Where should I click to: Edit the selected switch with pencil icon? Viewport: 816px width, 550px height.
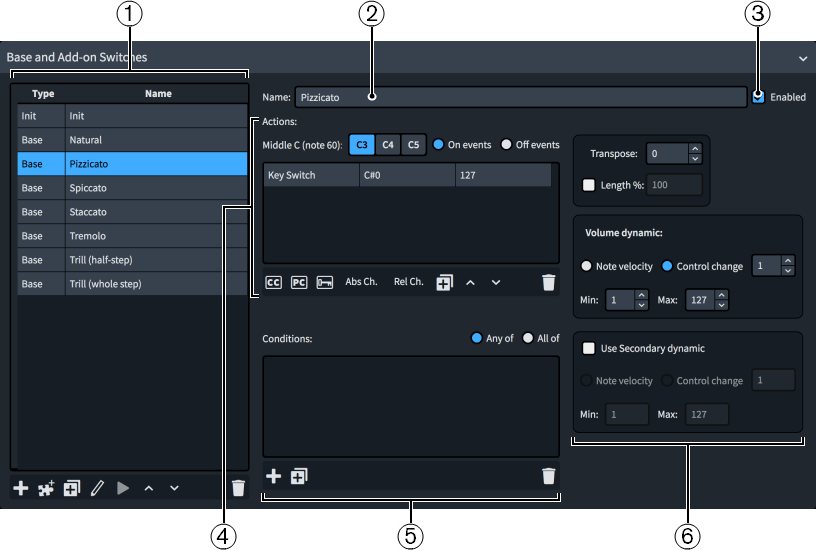coord(97,488)
